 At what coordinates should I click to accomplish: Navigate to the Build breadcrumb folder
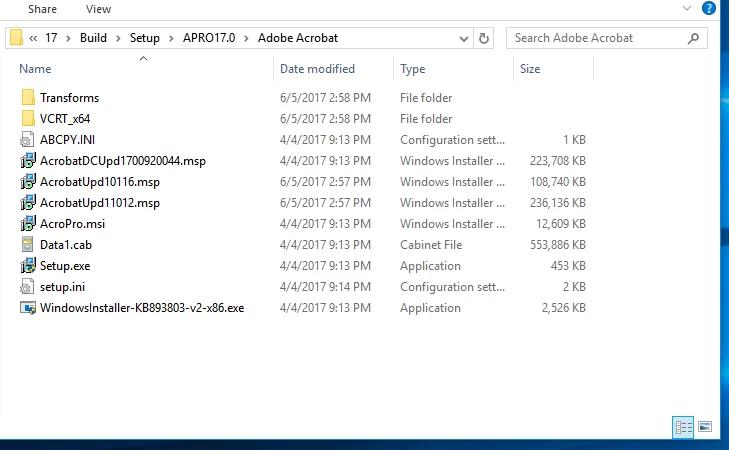[93, 38]
